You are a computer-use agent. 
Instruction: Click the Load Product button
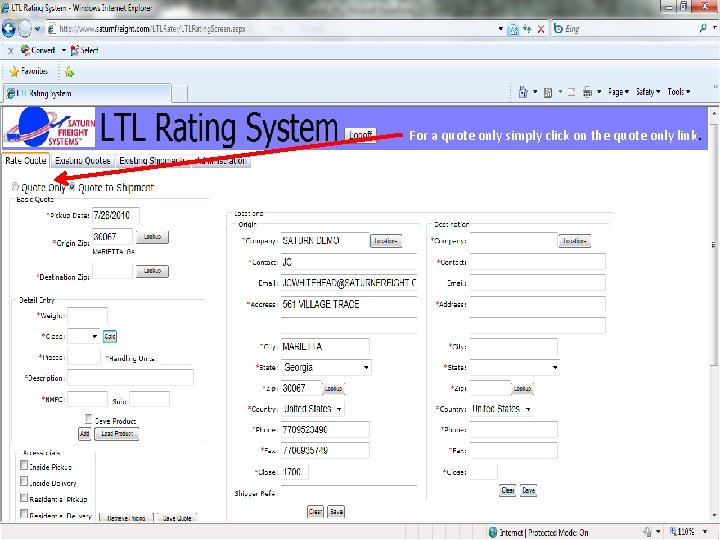click(x=117, y=433)
